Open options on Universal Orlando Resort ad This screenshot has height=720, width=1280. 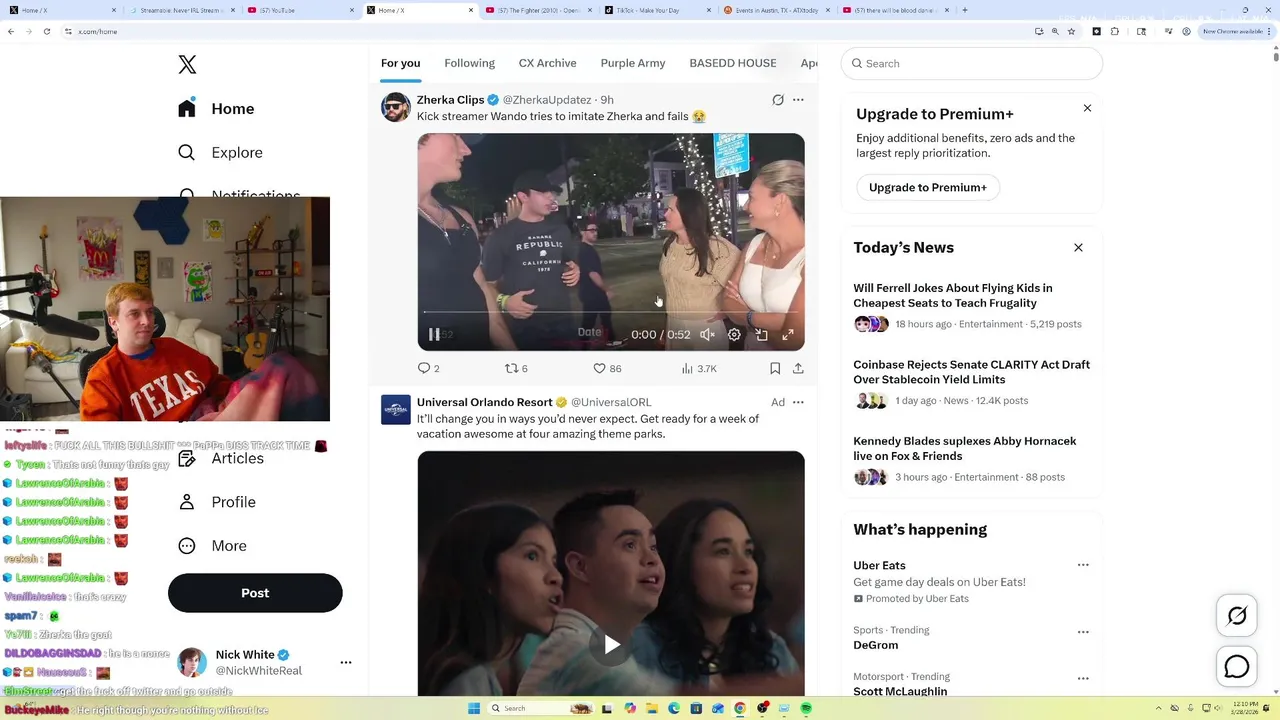pyautogui.click(x=798, y=402)
